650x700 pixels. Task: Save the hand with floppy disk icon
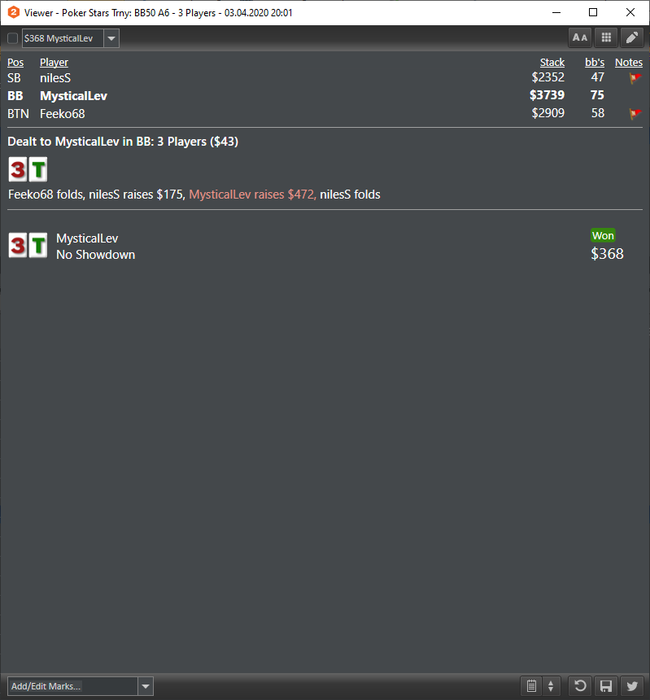606,685
